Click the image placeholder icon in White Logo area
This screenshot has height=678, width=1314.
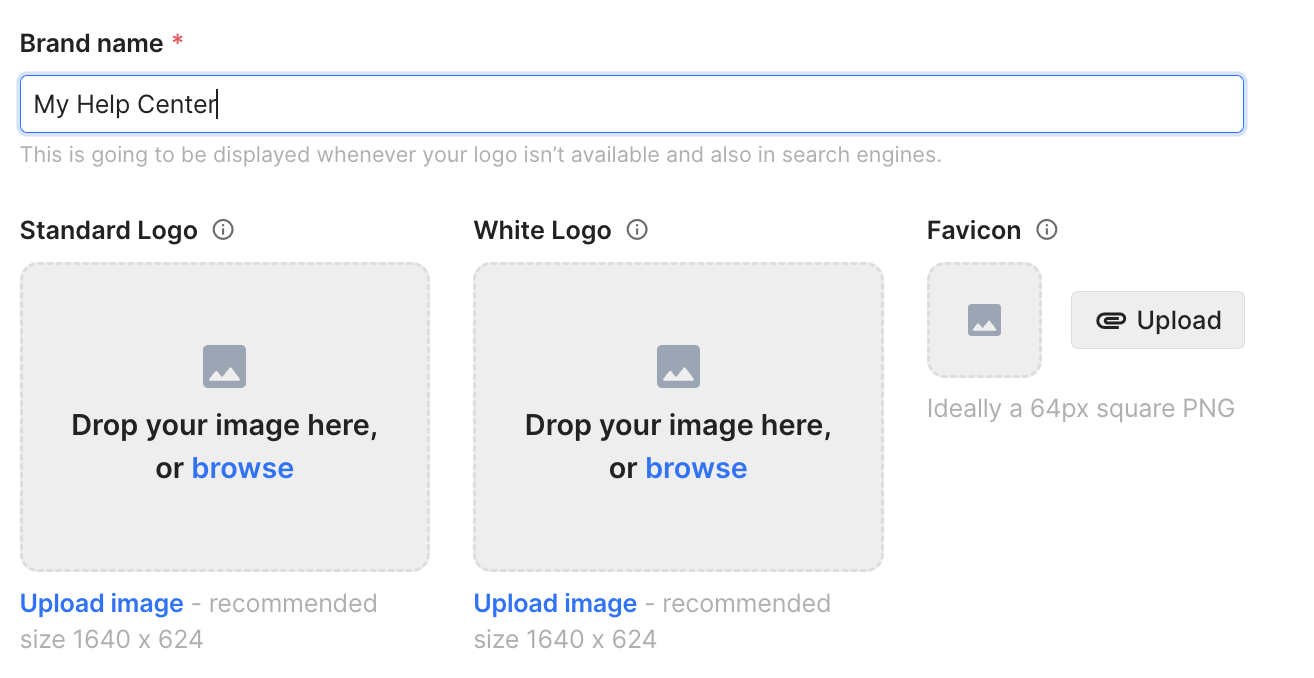[x=678, y=366]
